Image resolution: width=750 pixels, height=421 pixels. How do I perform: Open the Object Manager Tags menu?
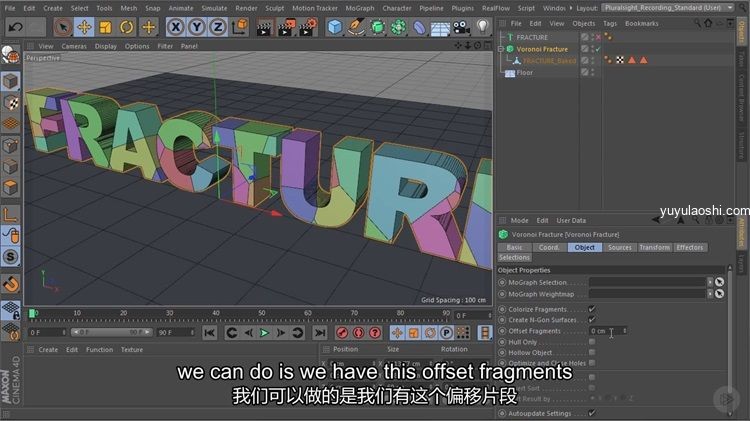pos(610,23)
